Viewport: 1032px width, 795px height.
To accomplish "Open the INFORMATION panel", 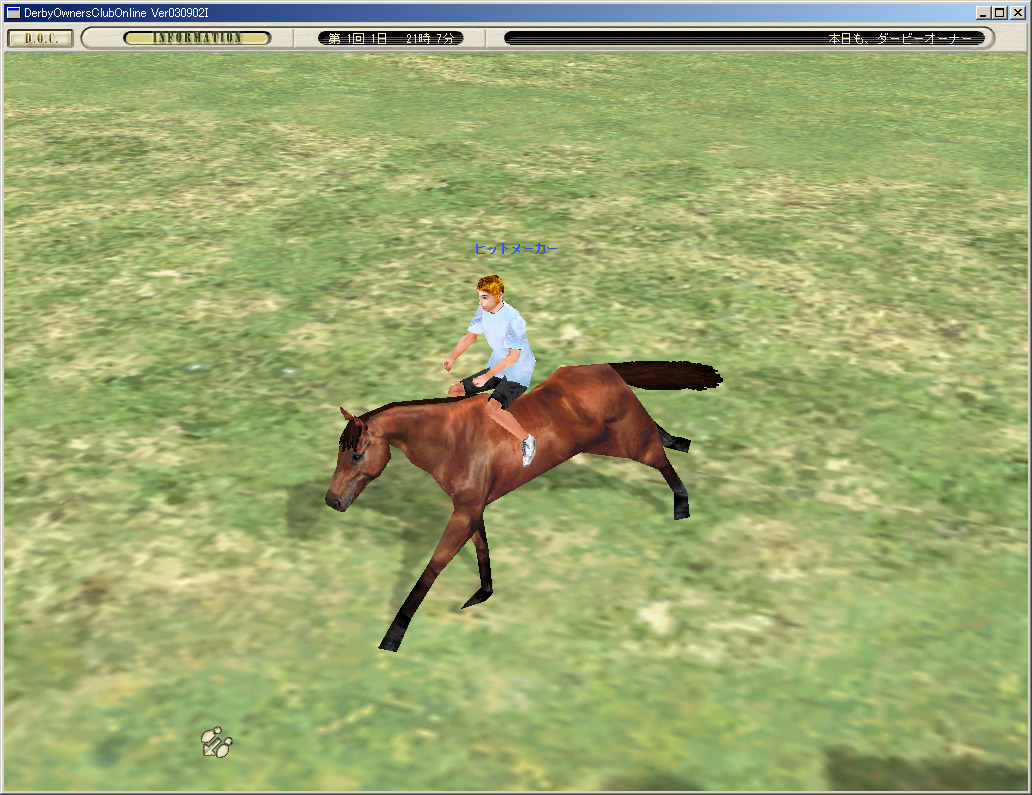I will [x=197, y=38].
